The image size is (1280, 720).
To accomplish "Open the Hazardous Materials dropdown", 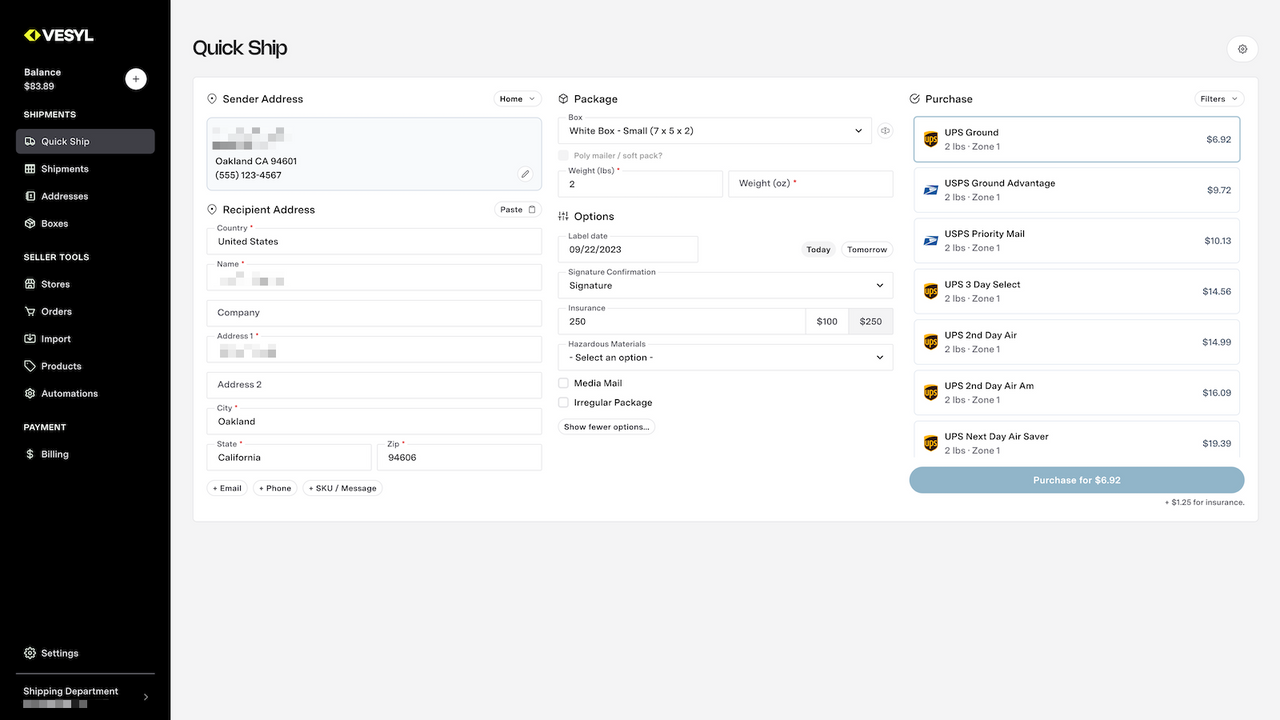I will coord(725,356).
